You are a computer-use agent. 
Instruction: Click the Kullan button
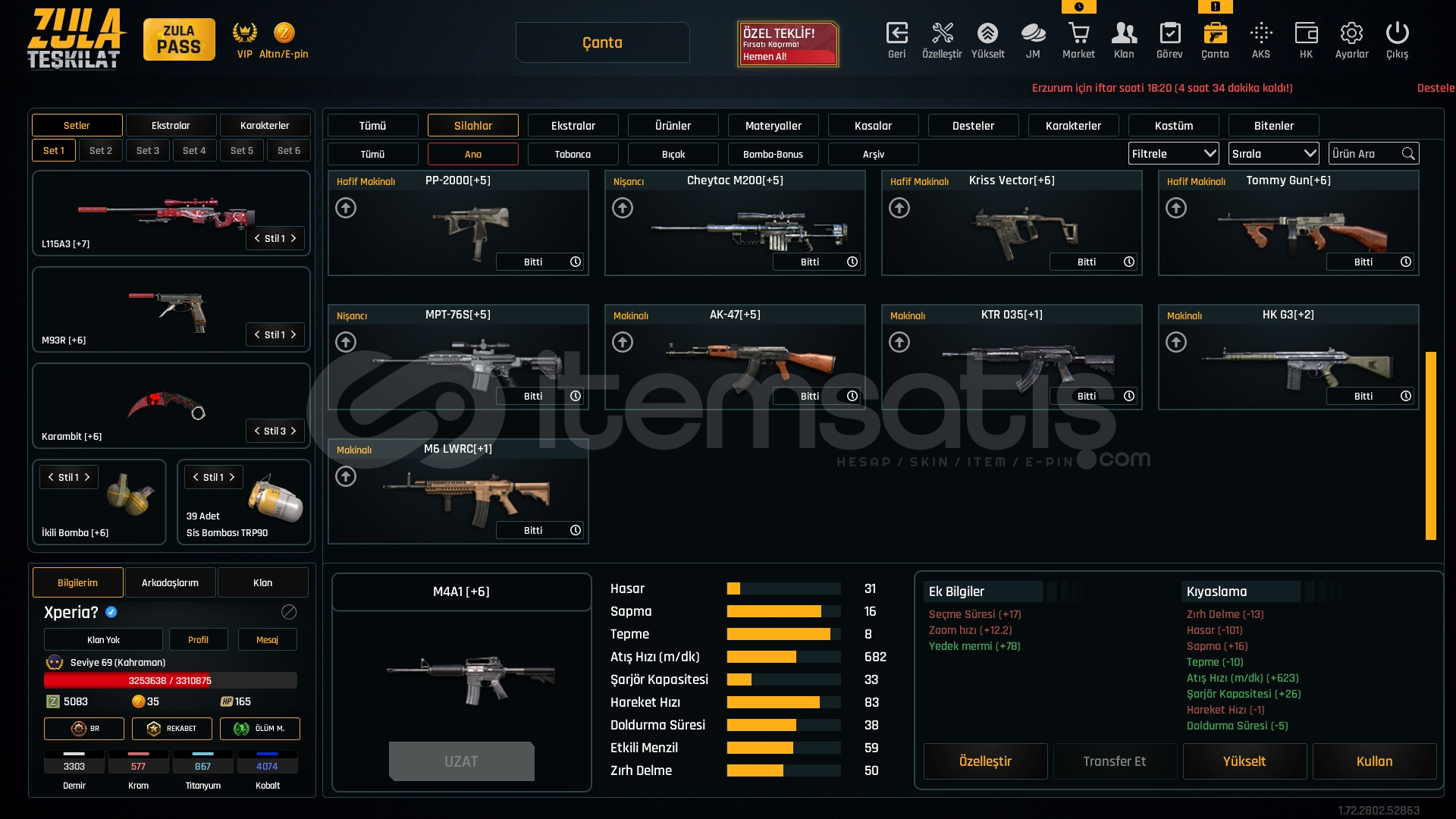1374,761
